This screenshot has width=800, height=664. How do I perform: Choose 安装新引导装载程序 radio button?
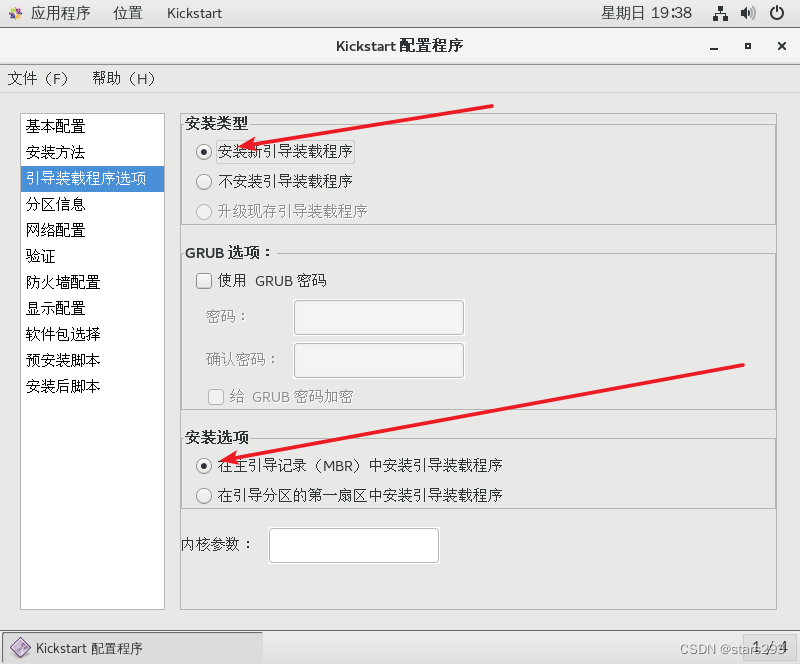tap(204, 152)
